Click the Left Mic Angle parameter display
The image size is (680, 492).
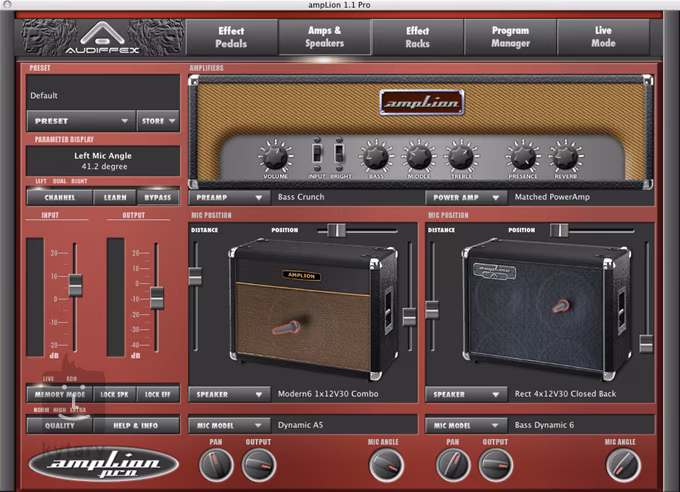(103, 160)
